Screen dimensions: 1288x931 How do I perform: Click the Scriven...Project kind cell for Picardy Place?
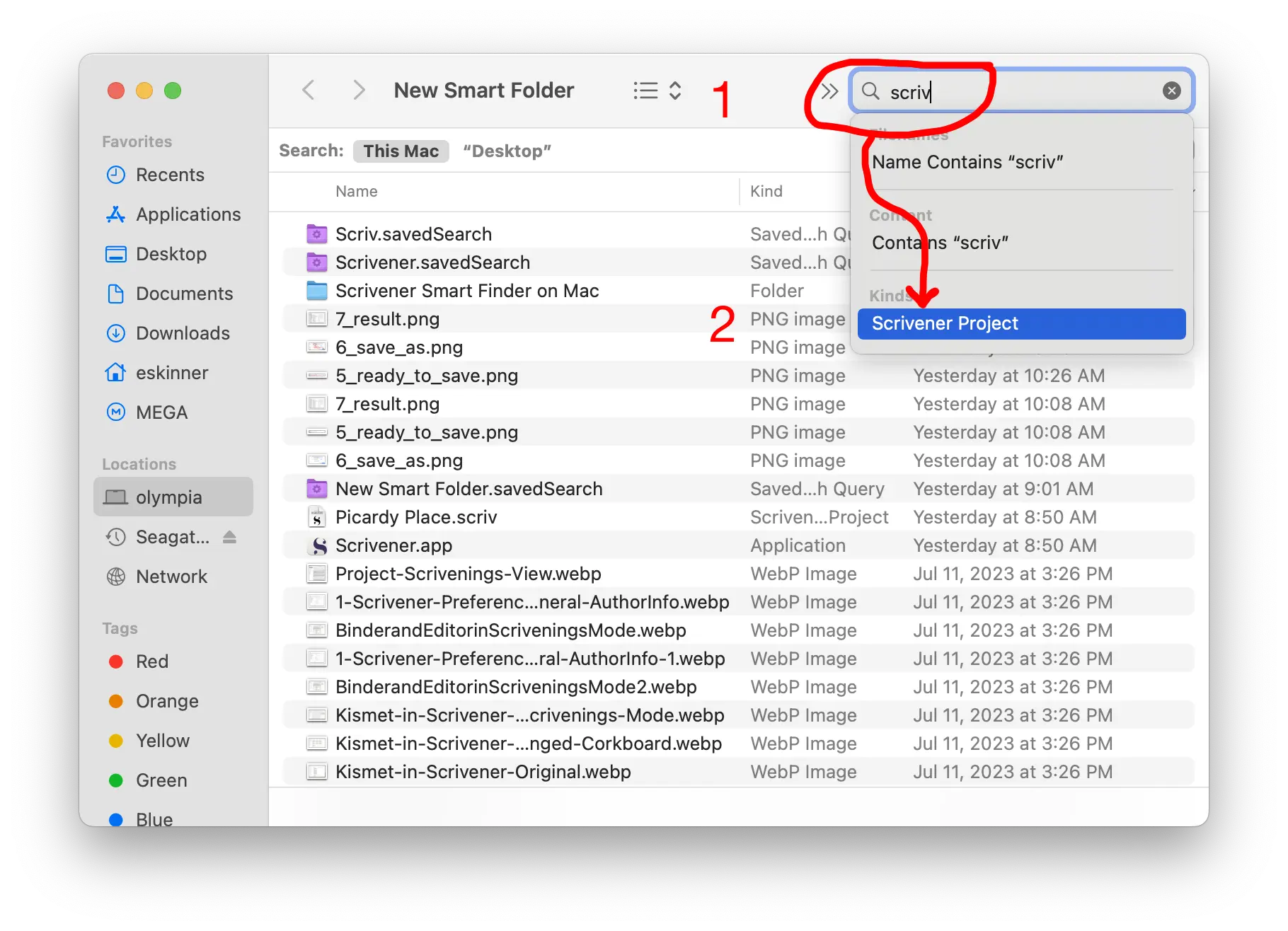pos(819,517)
